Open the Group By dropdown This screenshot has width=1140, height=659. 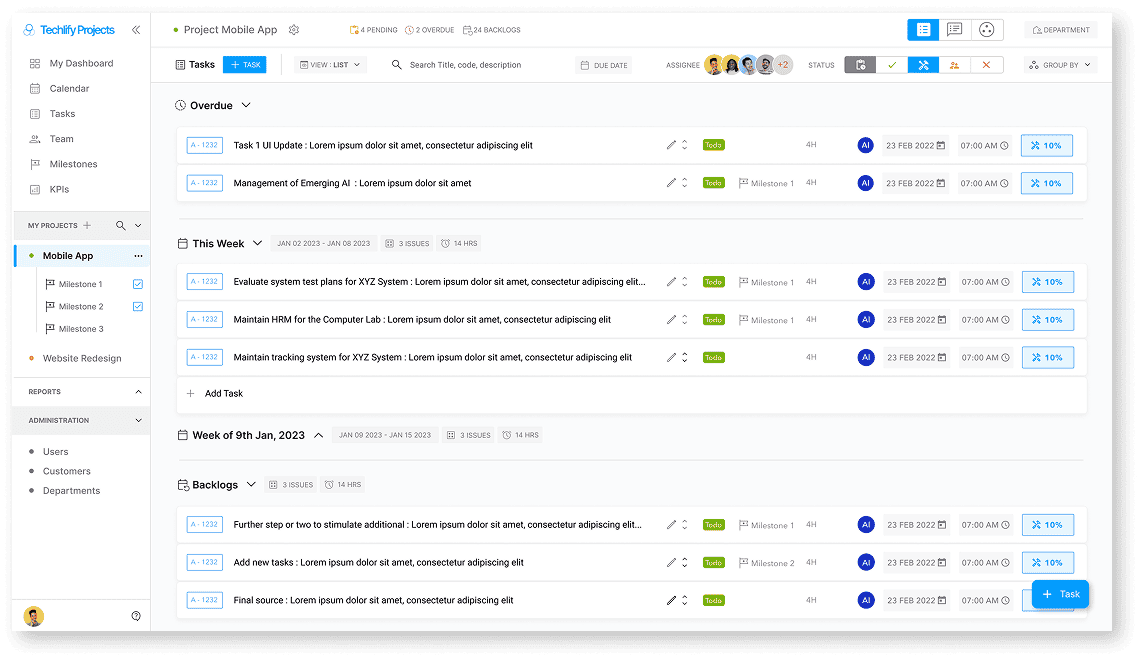(1061, 65)
